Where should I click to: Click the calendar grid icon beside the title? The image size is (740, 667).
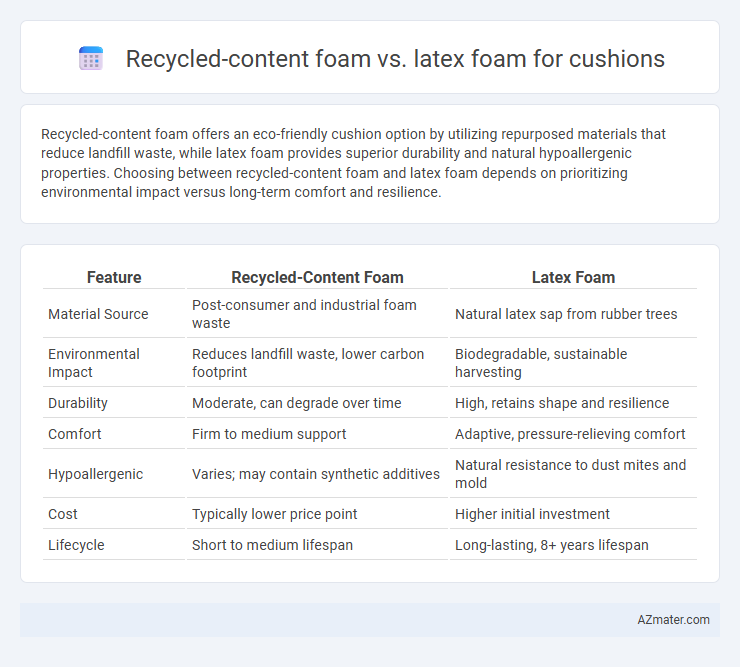click(x=91, y=59)
